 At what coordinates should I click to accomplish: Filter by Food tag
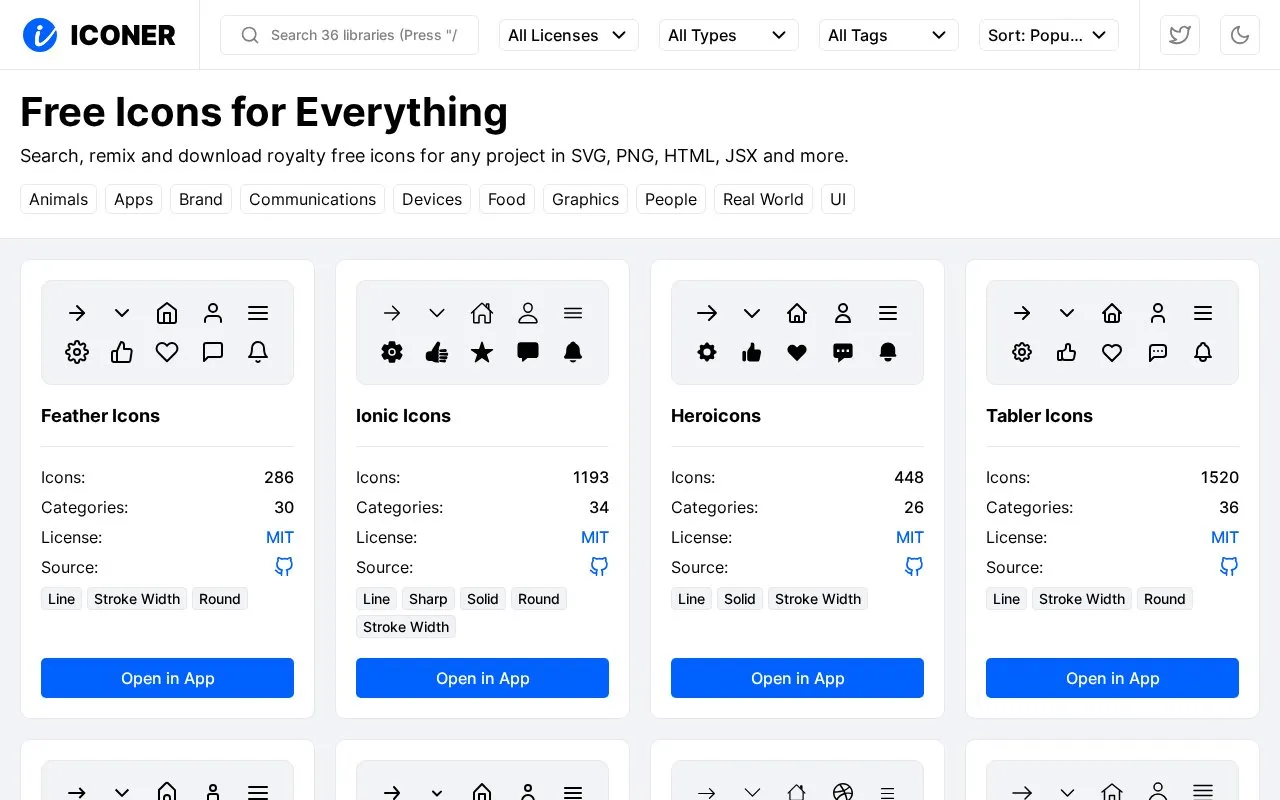[507, 199]
